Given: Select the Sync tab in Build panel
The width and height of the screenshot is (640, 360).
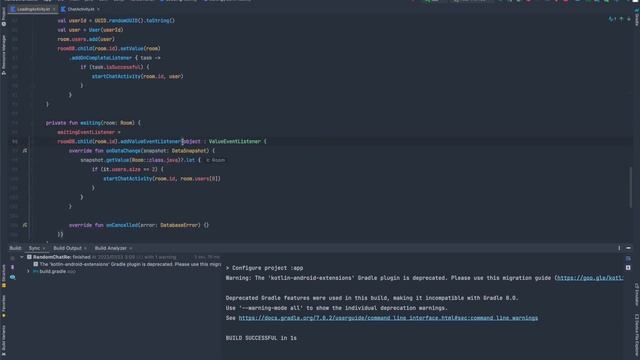Looking at the screenshot, I should [34, 248].
